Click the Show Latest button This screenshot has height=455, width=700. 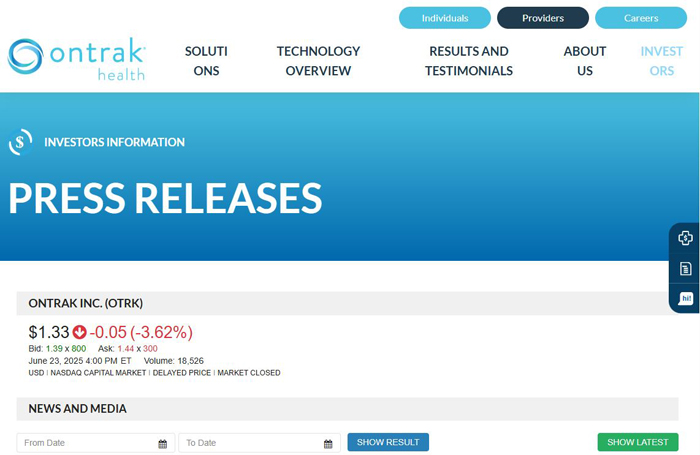coord(638,442)
